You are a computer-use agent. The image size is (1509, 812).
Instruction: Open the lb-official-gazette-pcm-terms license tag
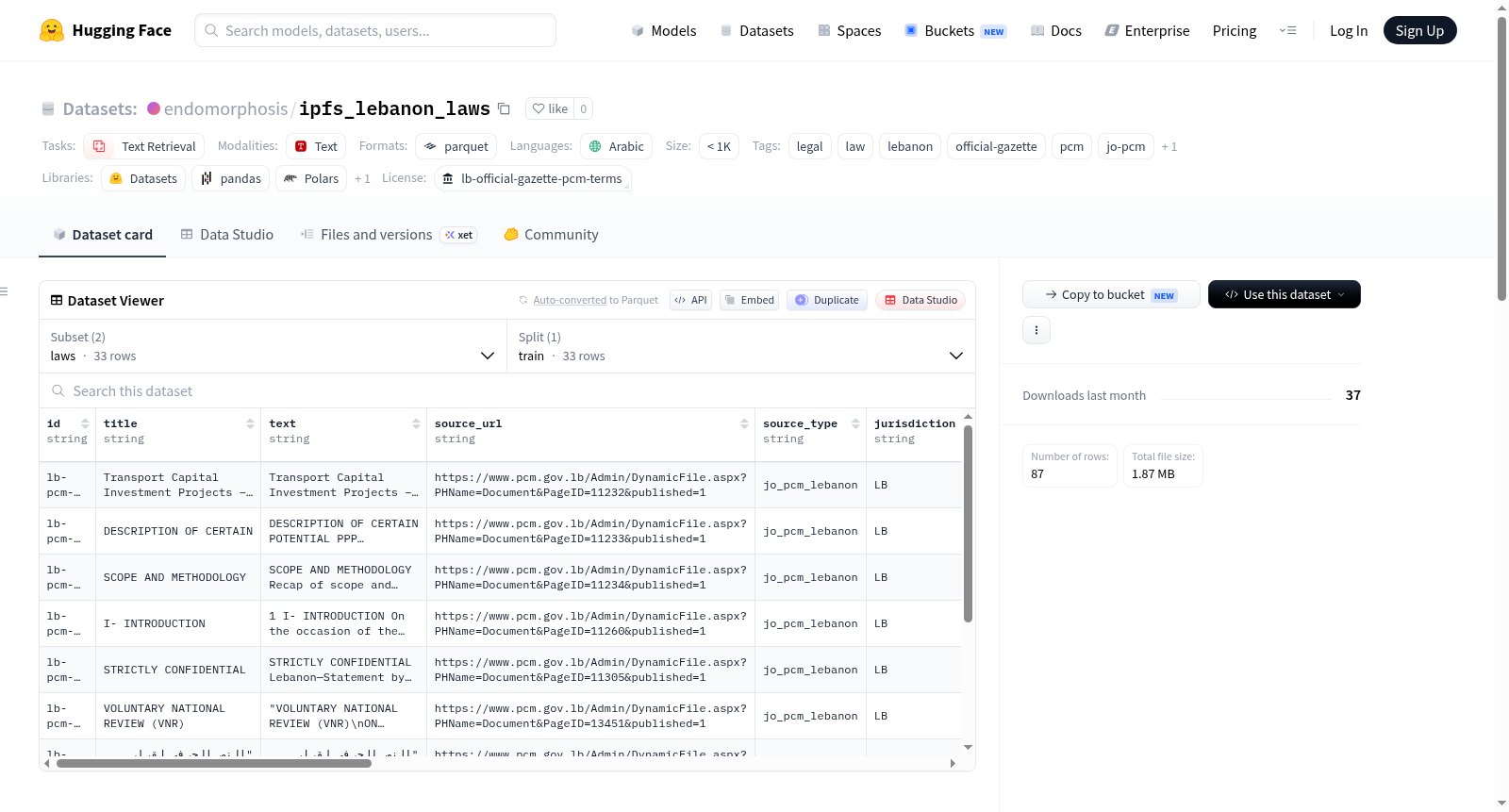[x=533, y=178]
